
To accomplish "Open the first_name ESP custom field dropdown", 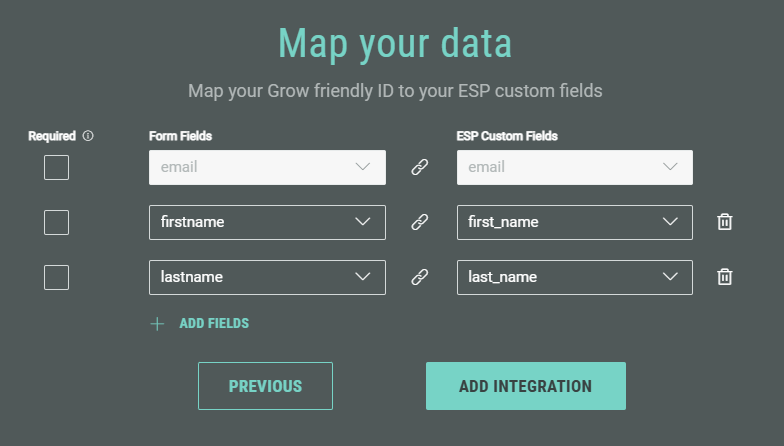I will [574, 222].
